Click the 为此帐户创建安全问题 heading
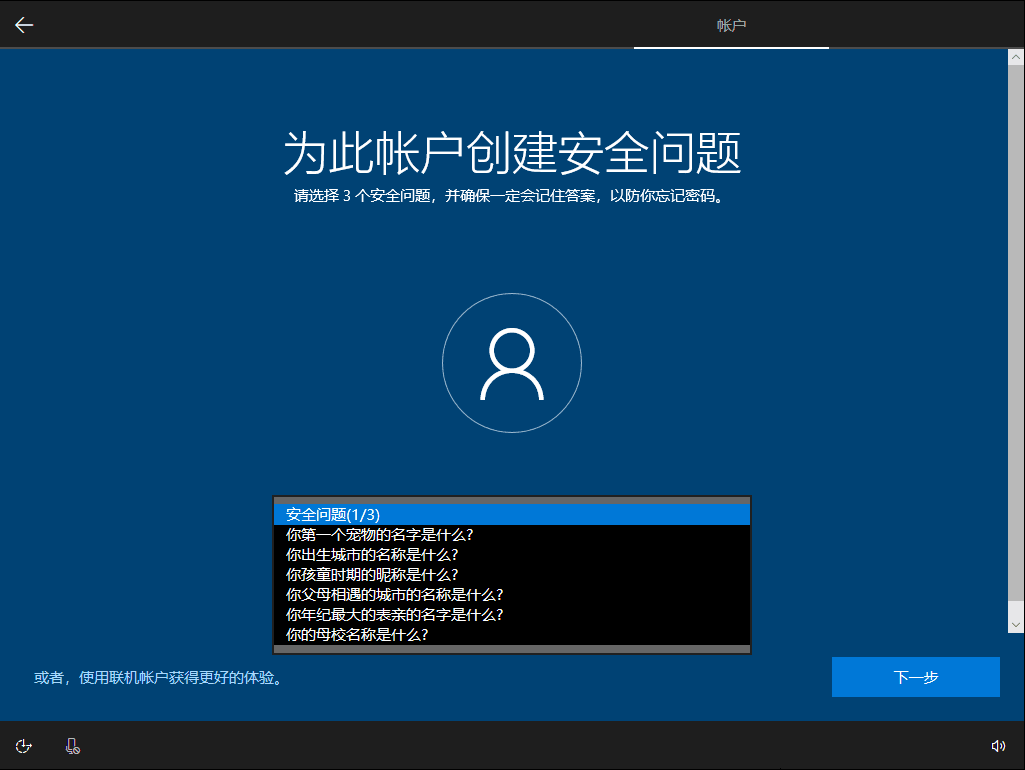 click(x=512, y=153)
